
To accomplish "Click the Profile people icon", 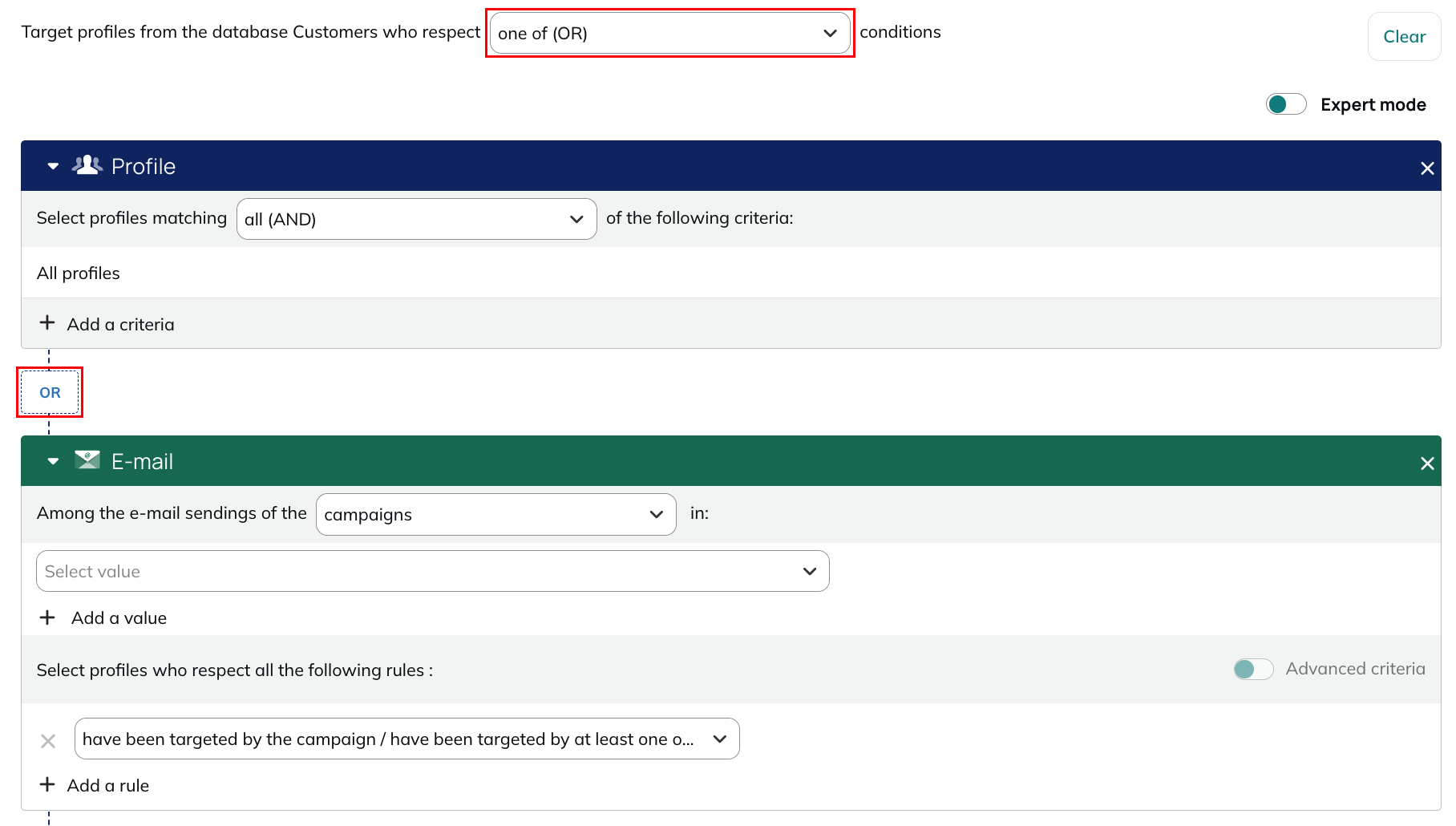I will point(87,165).
